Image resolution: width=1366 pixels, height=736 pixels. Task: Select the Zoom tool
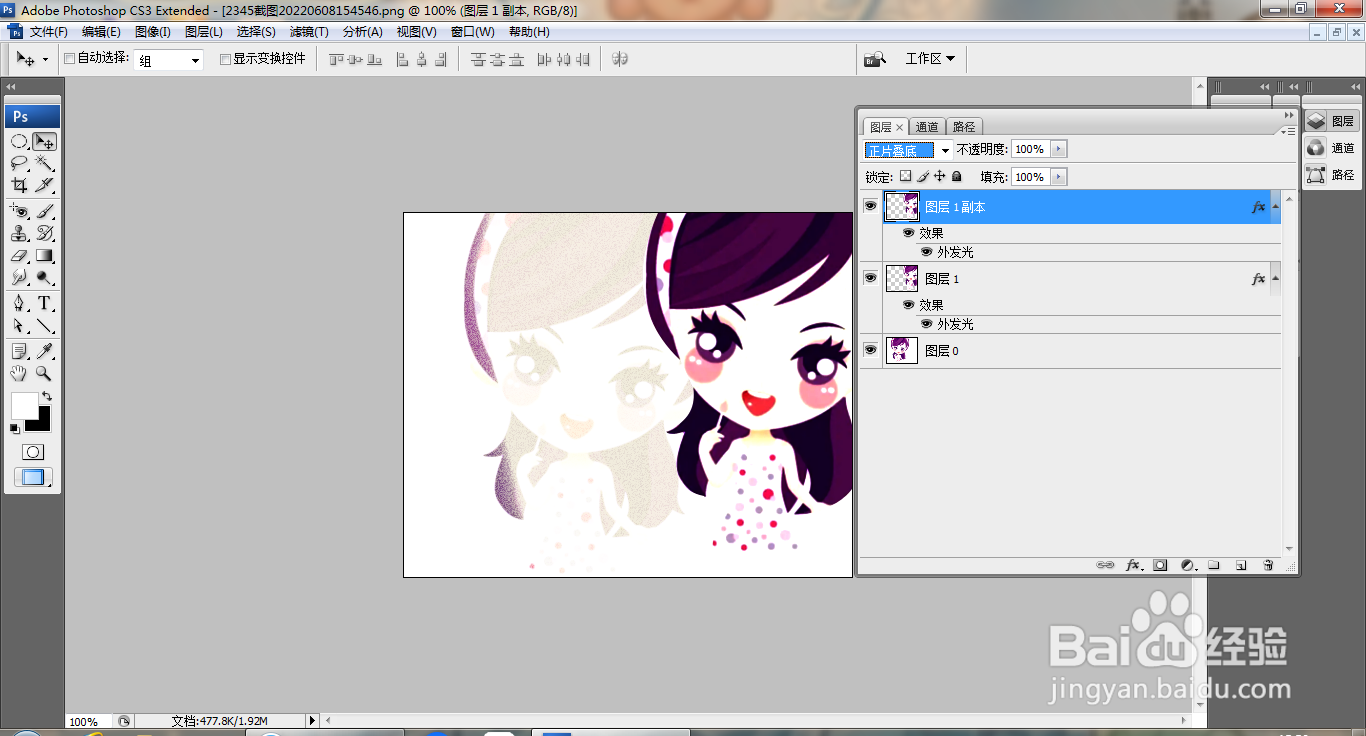[44, 373]
